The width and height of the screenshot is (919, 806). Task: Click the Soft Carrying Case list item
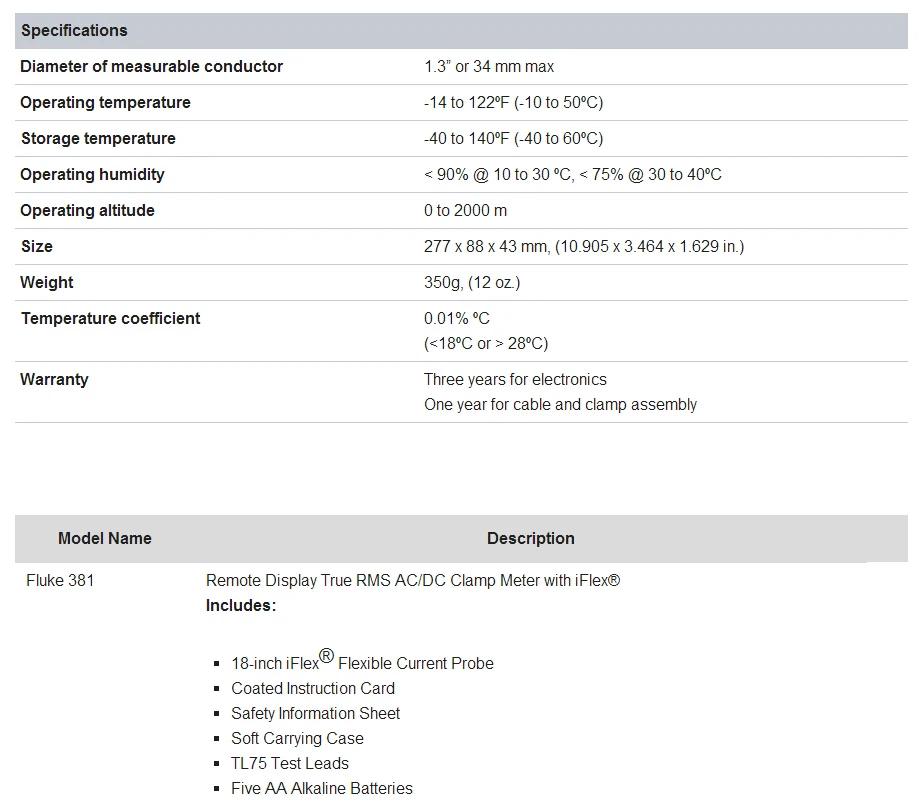[x=297, y=739]
